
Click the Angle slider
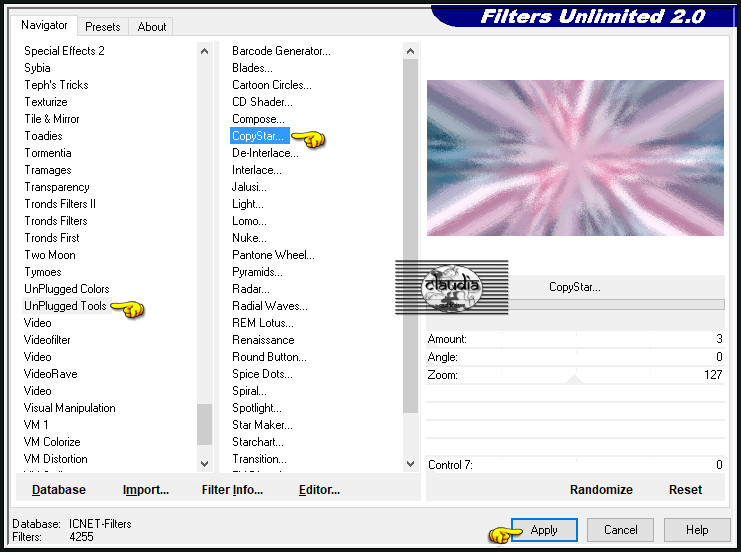[x=575, y=357]
